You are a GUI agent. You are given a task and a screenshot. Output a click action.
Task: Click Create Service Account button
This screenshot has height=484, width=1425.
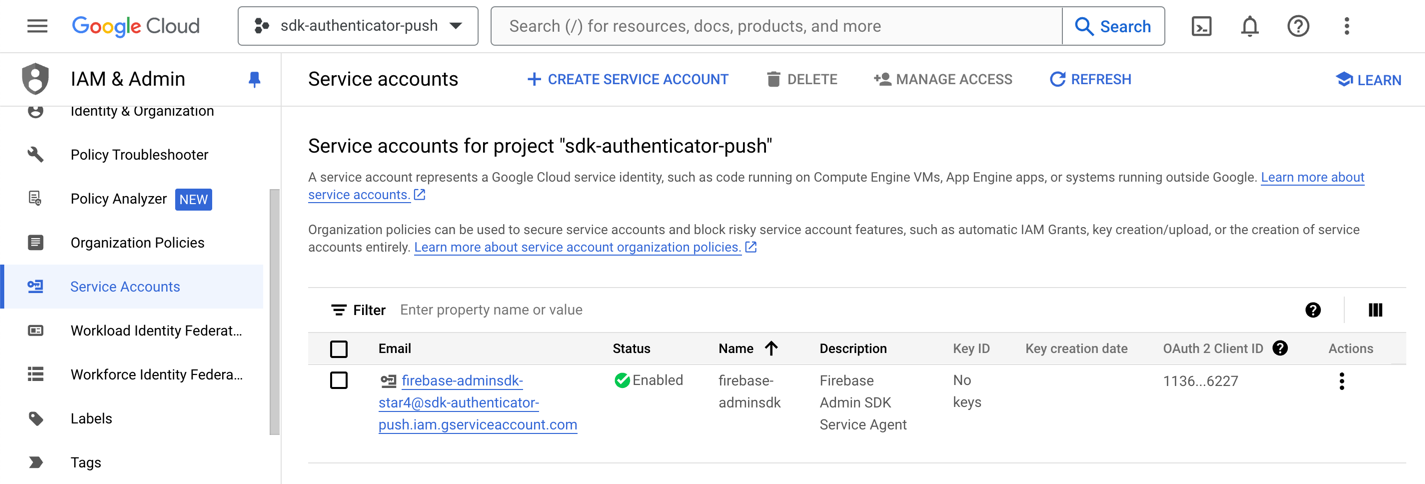[x=627, y=79]
